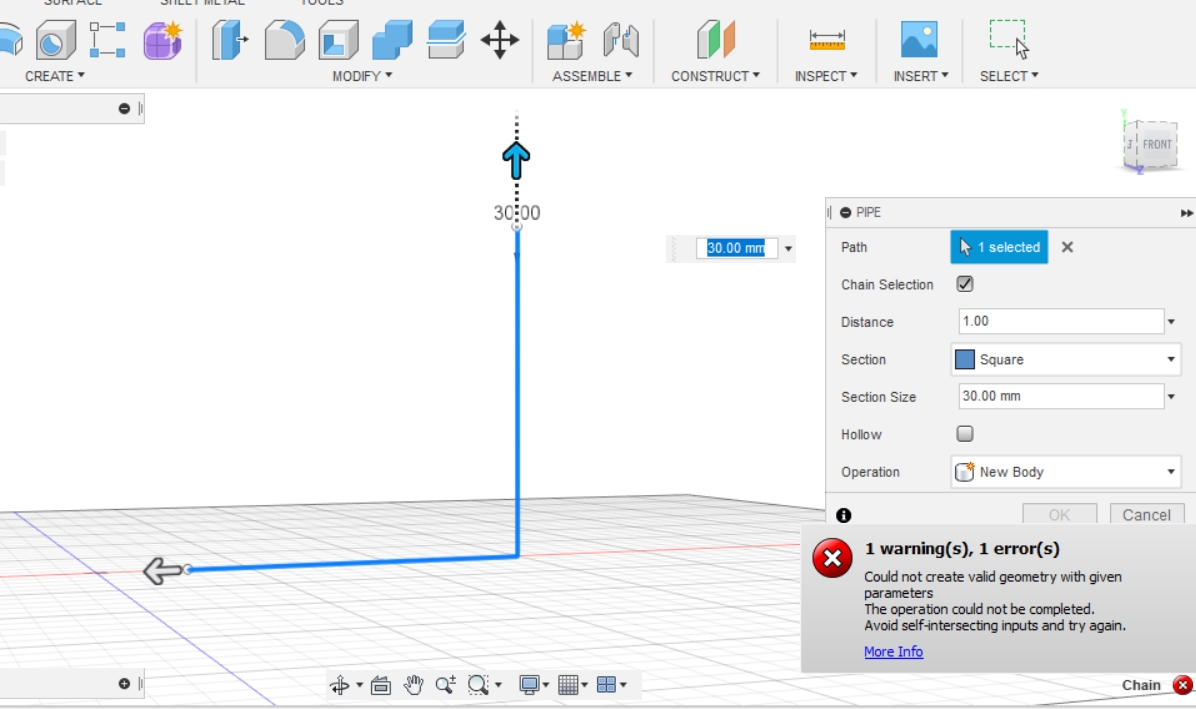This screenshot has width=1196, height=709.
Task: Select the Press Pull tool
Action: (x=230, y=40)
